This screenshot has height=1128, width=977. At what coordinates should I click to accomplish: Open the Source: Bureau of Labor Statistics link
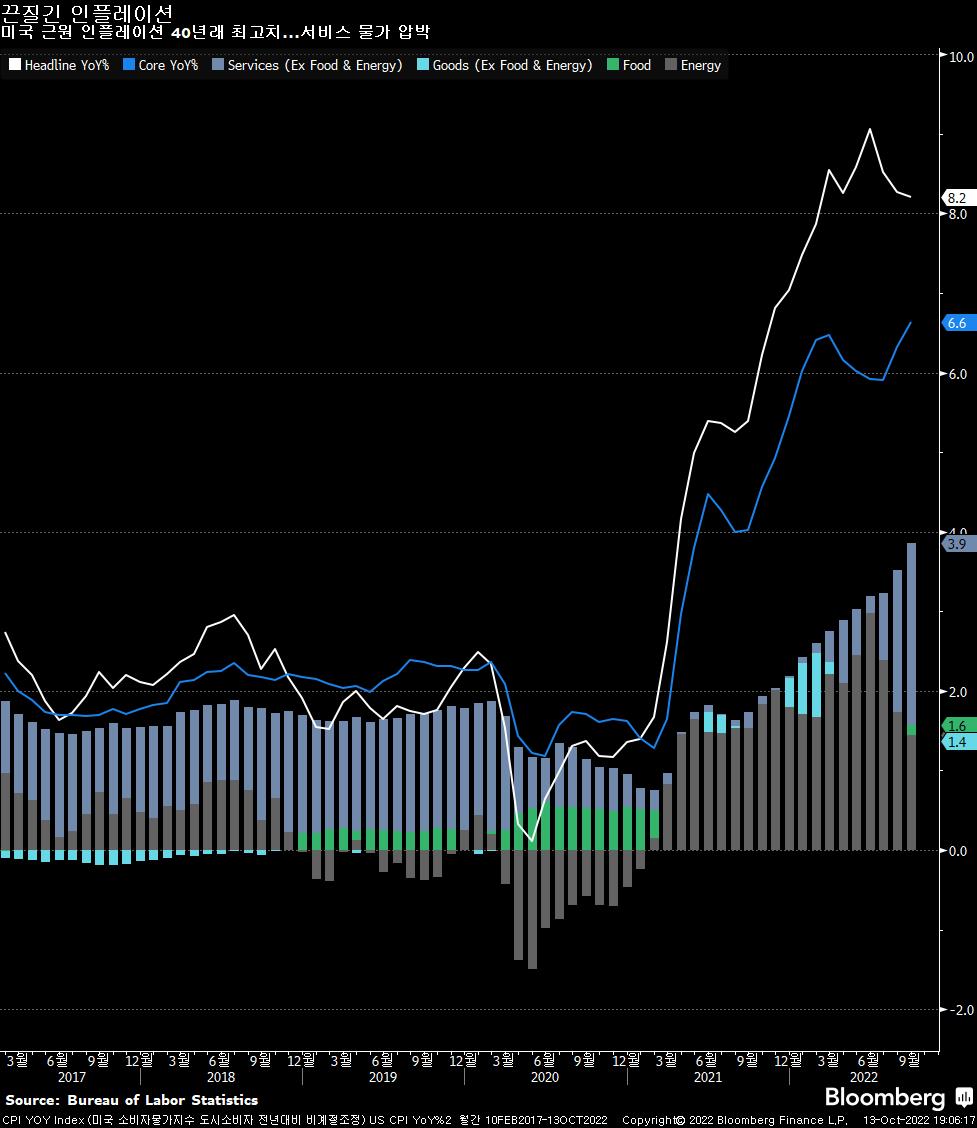coord(132,1098)
